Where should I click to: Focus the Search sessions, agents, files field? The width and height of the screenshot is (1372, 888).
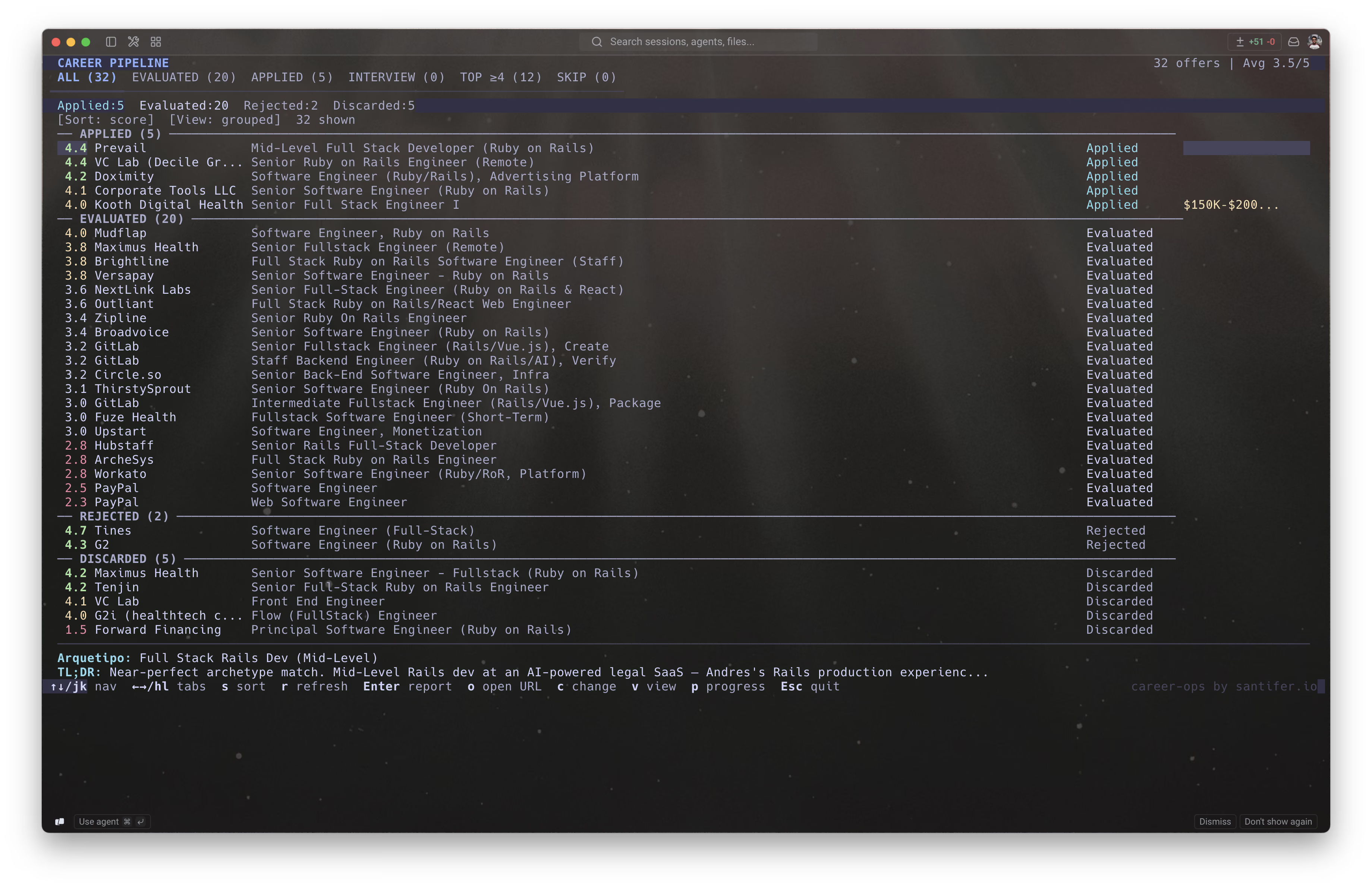point(698,41)
